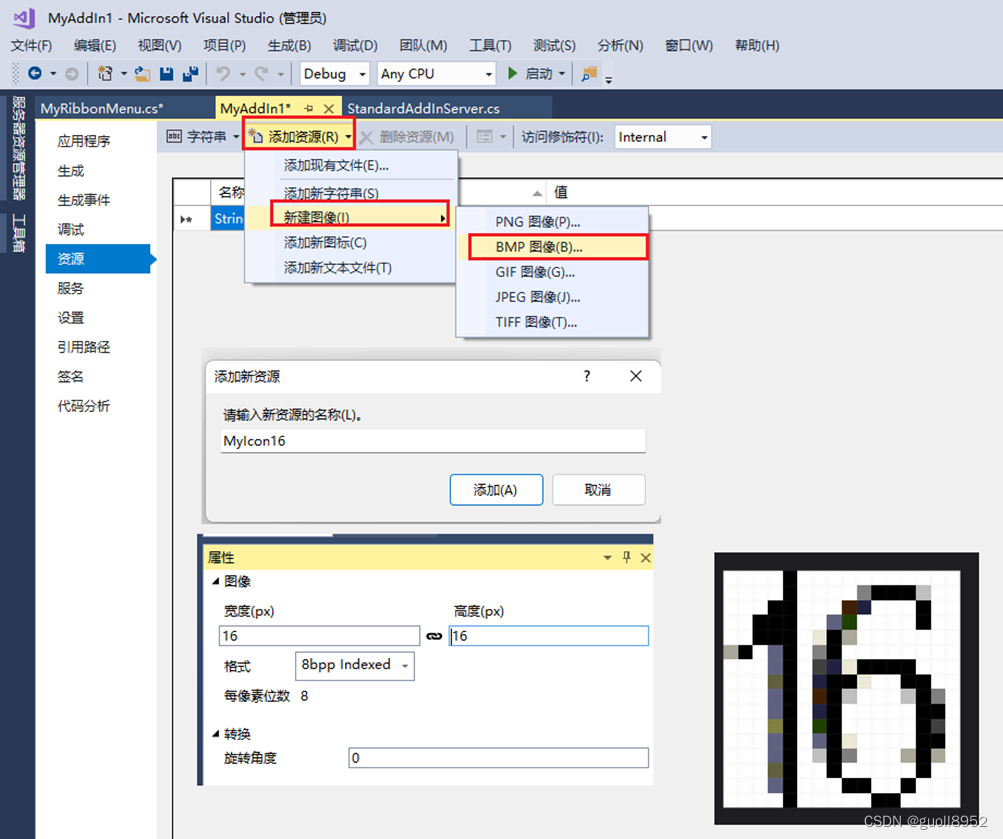The height and width of the screenshot is (839, 1003).
Task: Click the Save All toolbar icon
Action: [x=190, y=73]
